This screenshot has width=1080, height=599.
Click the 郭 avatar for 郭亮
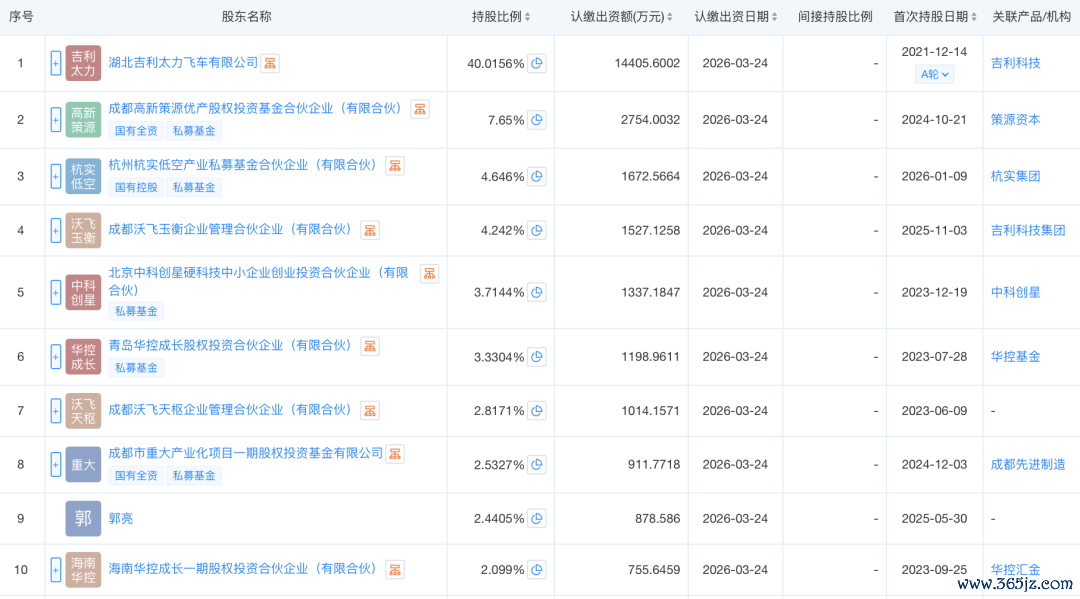[x=83, y=518]
